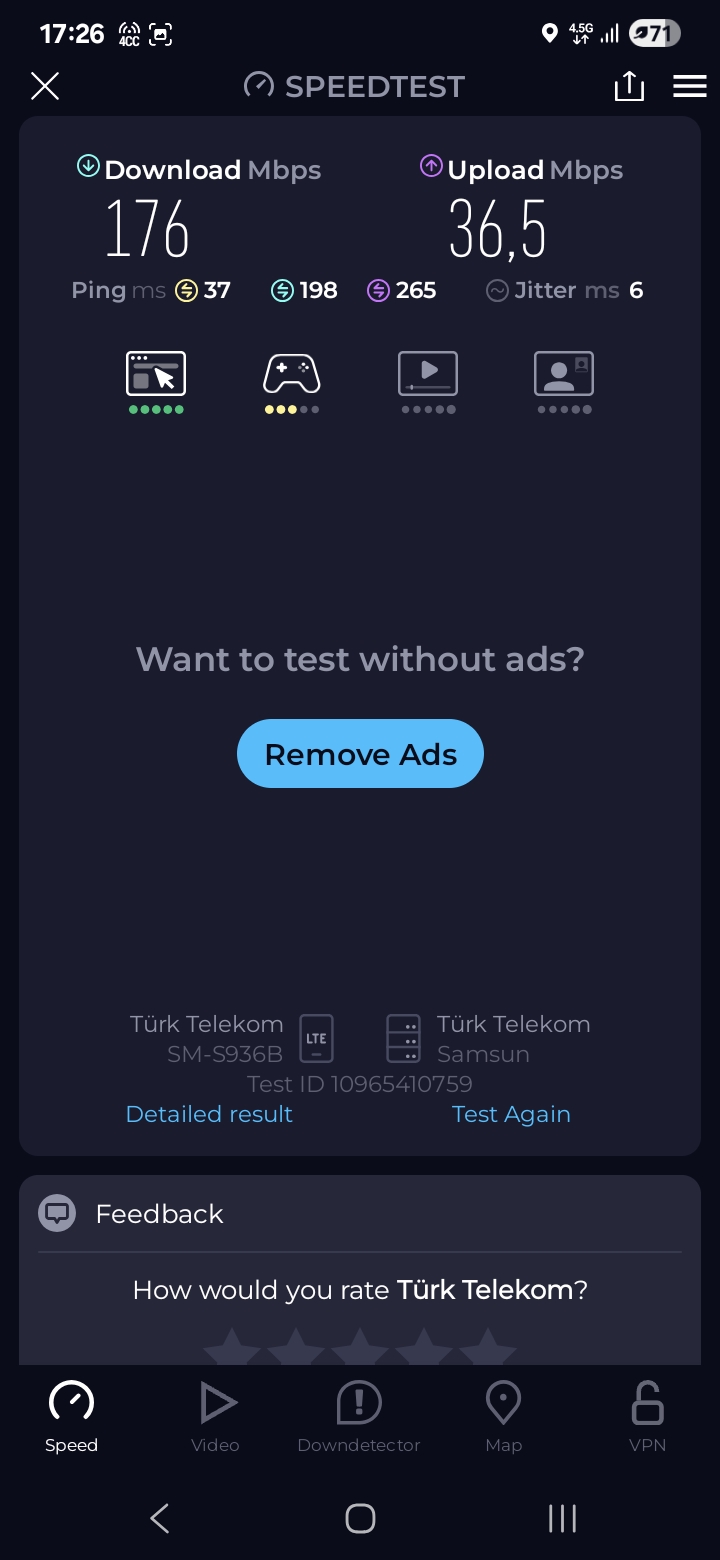The width and height of the screenshot is (720, 1560).
Task: Tap the share results icon
Action: point(629,86)
